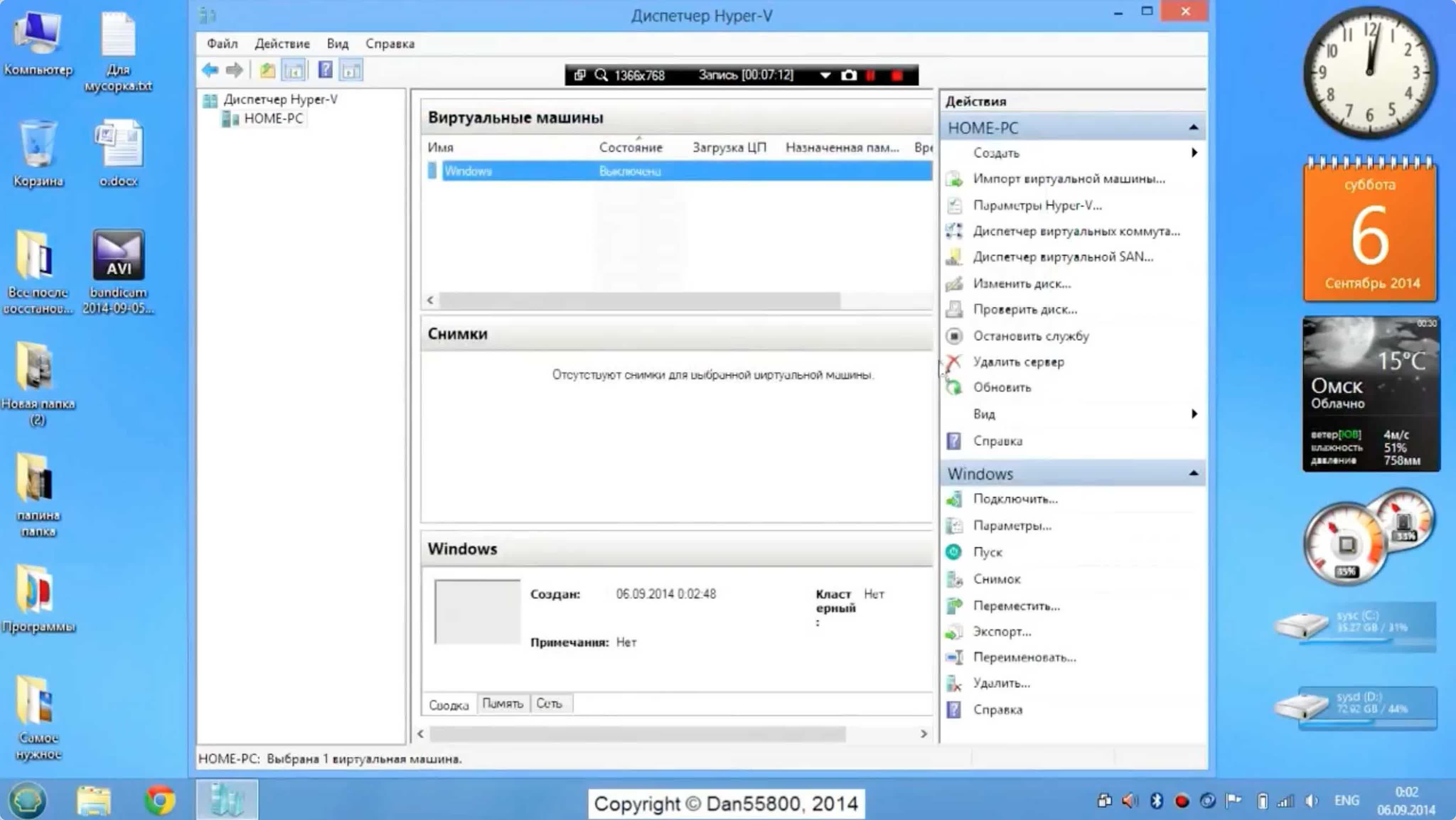Viewport: 1456px width, 820px height.
Task: Click Импорт виртуальной машины action
Action: click(1069, 179)
